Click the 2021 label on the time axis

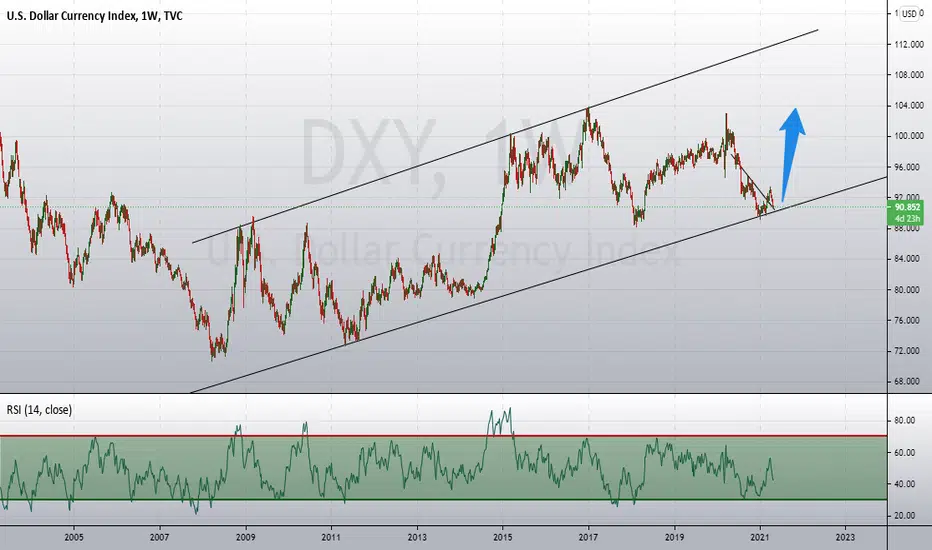pos(760,537)
